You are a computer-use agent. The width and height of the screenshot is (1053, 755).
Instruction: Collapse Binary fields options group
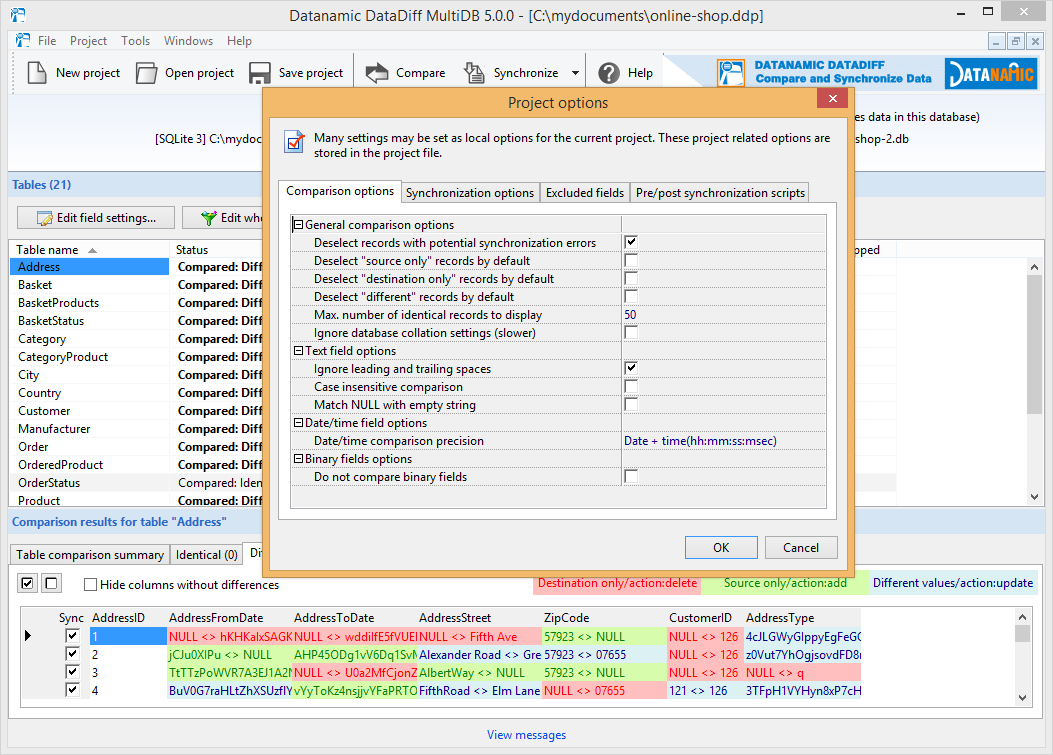(x=299, y=459)
